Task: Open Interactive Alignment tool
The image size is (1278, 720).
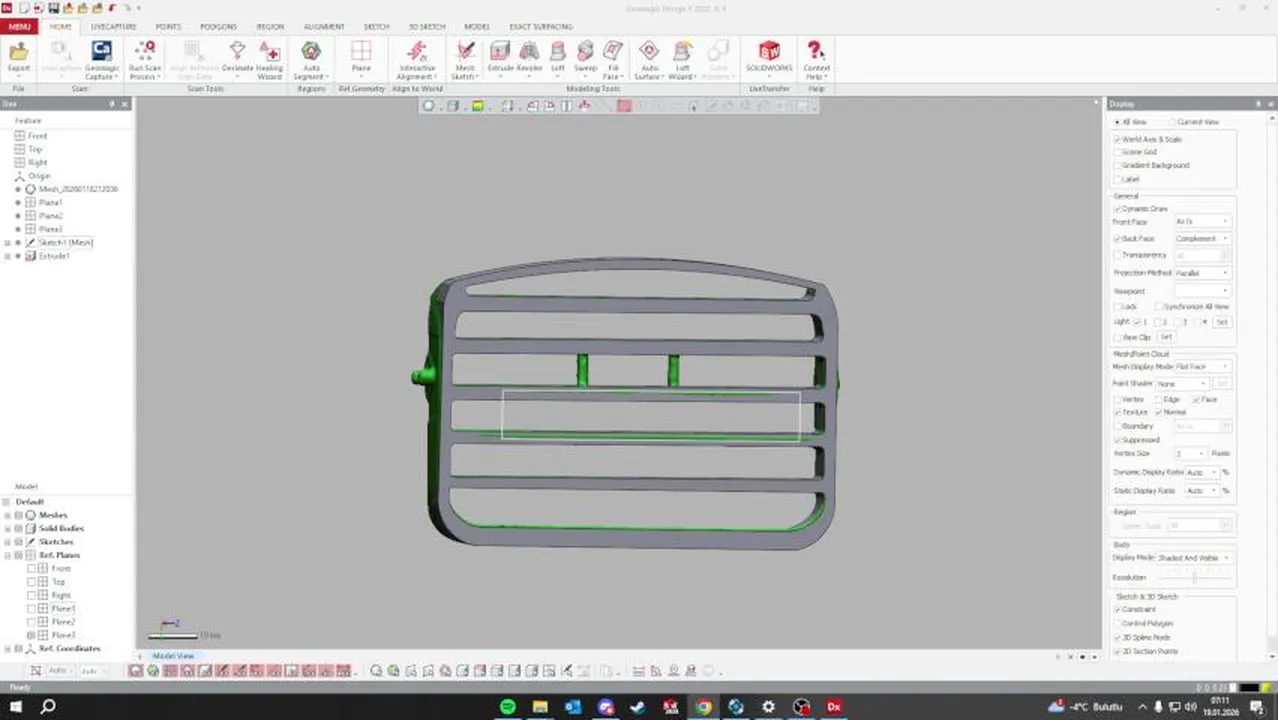Action: [x=417, y=60]
